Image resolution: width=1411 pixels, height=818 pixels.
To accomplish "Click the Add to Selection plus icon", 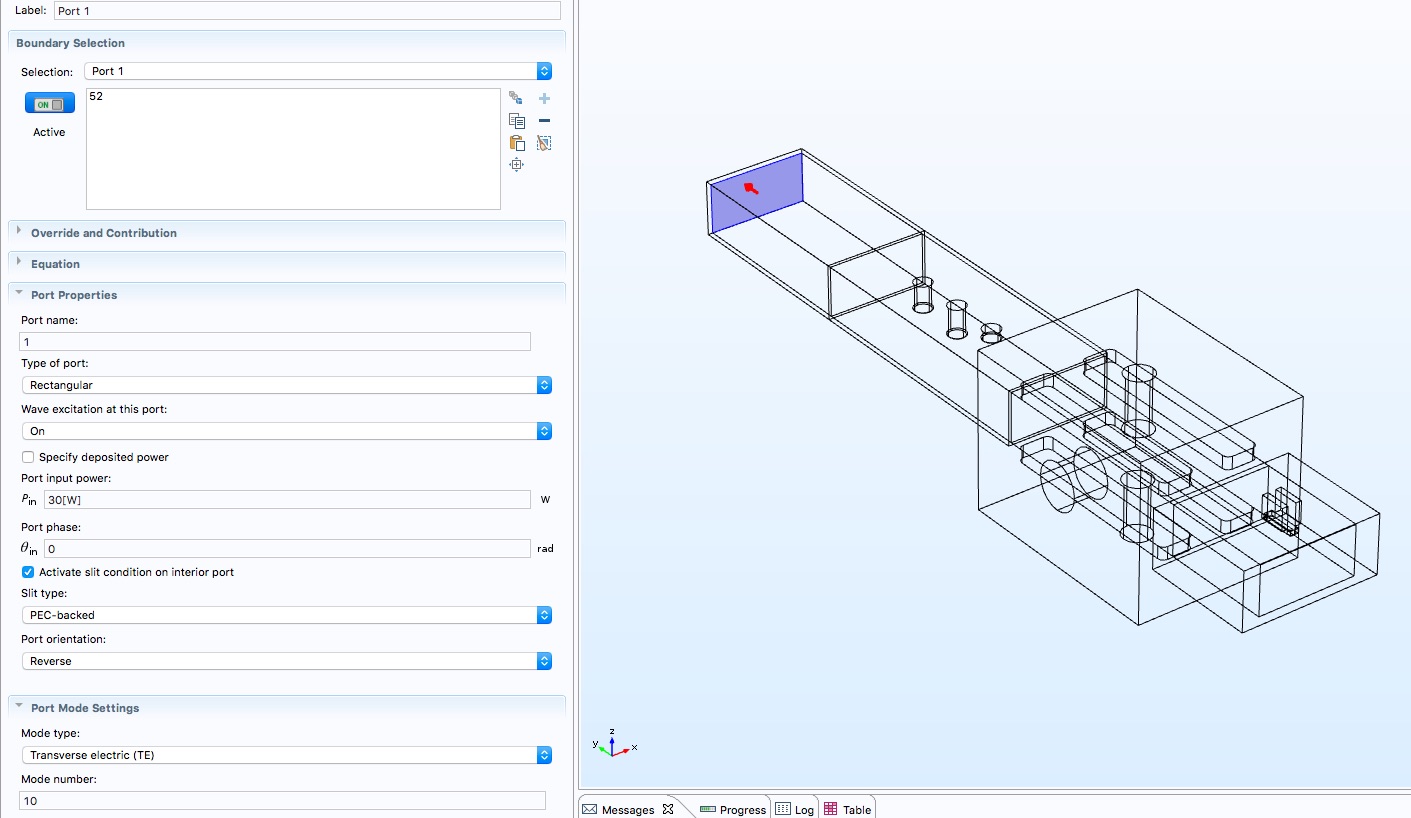I will click(544, 98).
